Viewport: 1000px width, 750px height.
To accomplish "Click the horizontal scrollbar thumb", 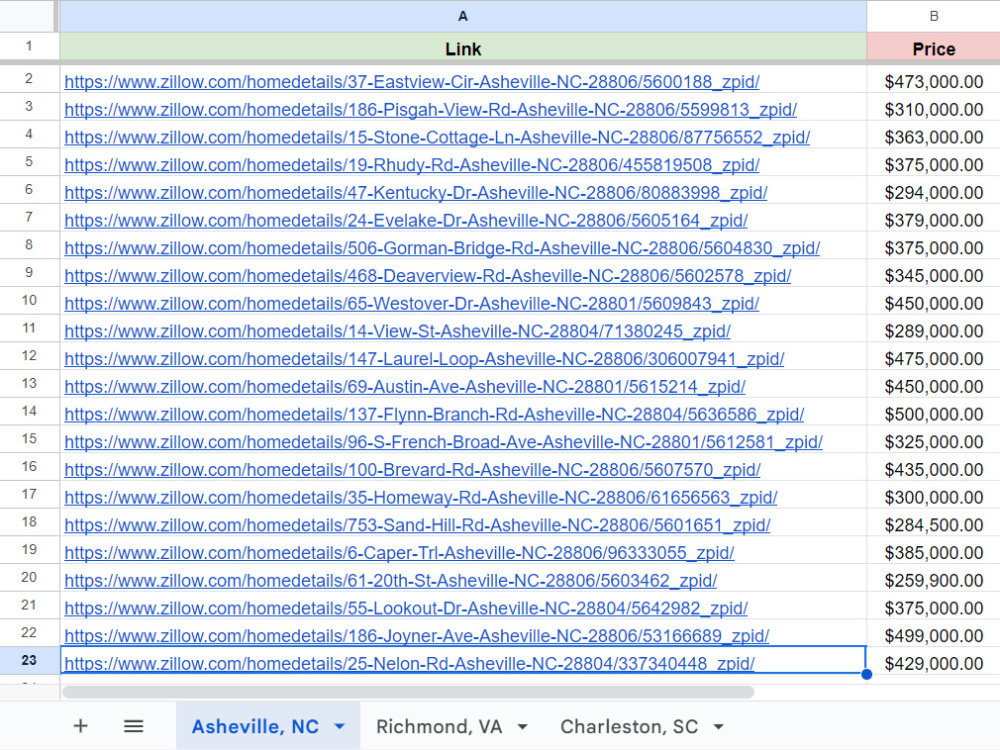I will [x=408, y=692].
